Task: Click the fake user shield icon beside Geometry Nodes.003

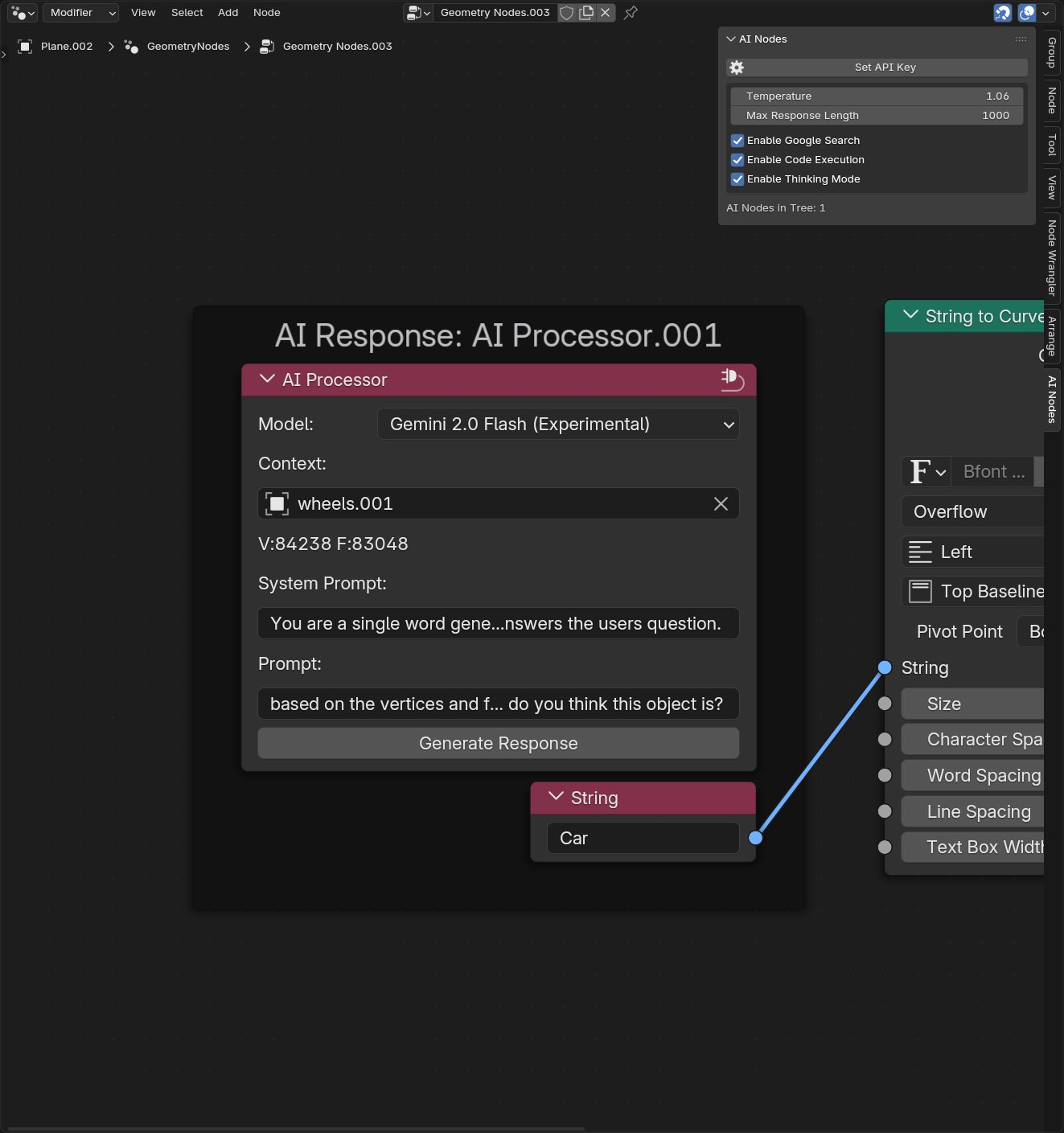Action: tap(566, 13)
